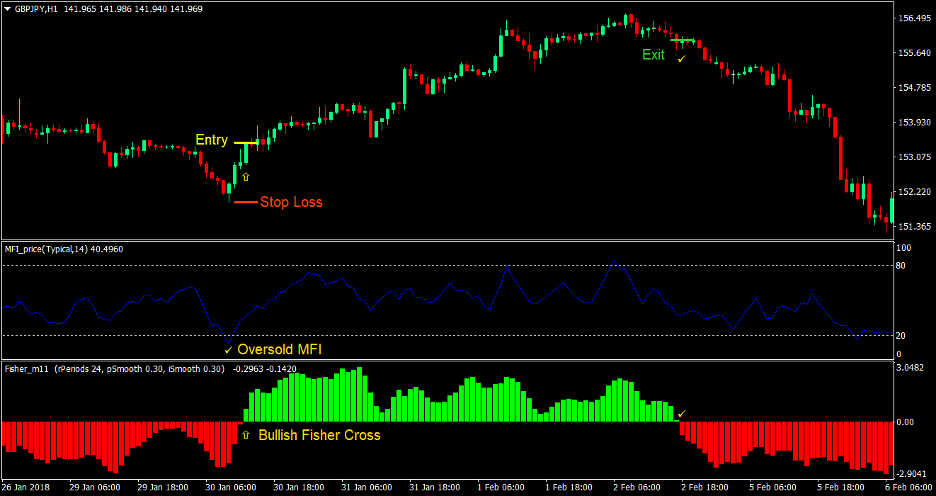Image resolution: width=936 pixels, height=496 pixels.
Task: Click the up arrow icon below Entry line
Action: coord(246,175)
